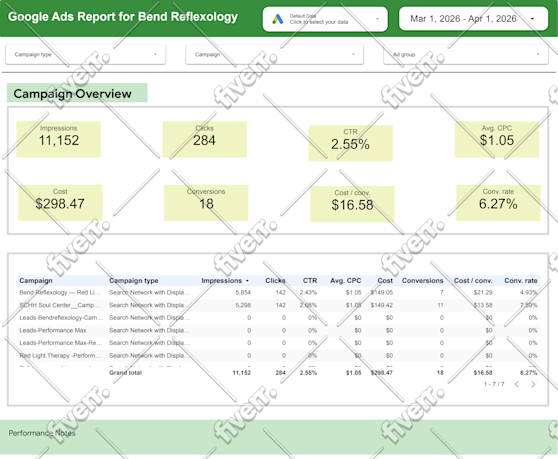Image resolution: width=558 pixels, height=459 pixels.
Task: Click the $149.42 cost cell
Action: click(382, 305)
